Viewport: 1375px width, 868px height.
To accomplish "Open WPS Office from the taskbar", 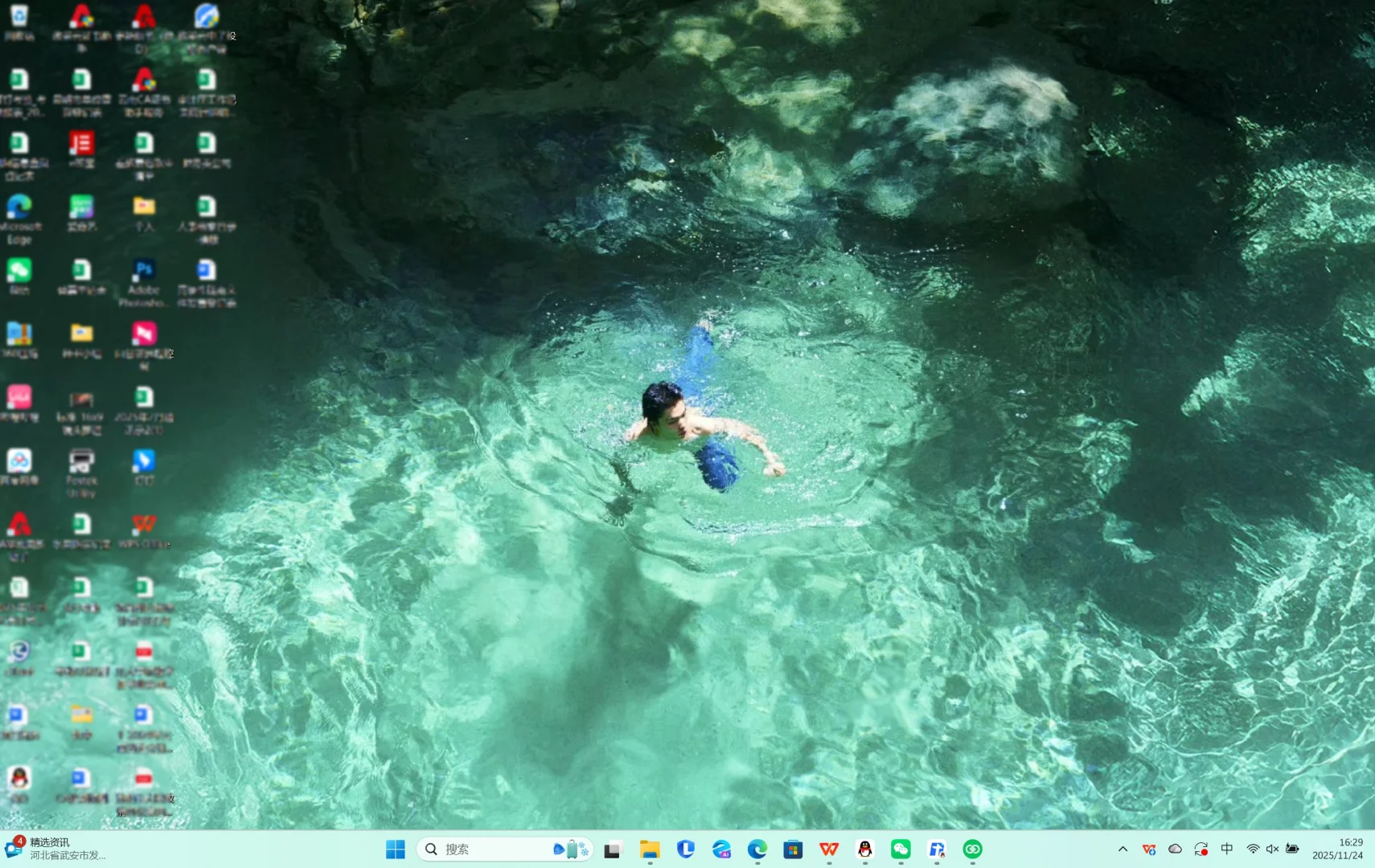I will point(829,850).
